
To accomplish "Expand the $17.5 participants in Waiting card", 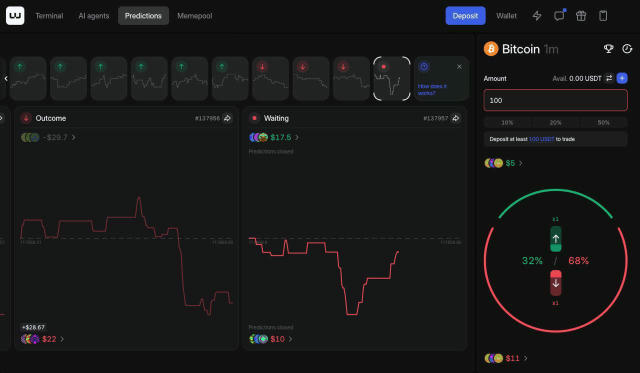I will tap(273, 138).
